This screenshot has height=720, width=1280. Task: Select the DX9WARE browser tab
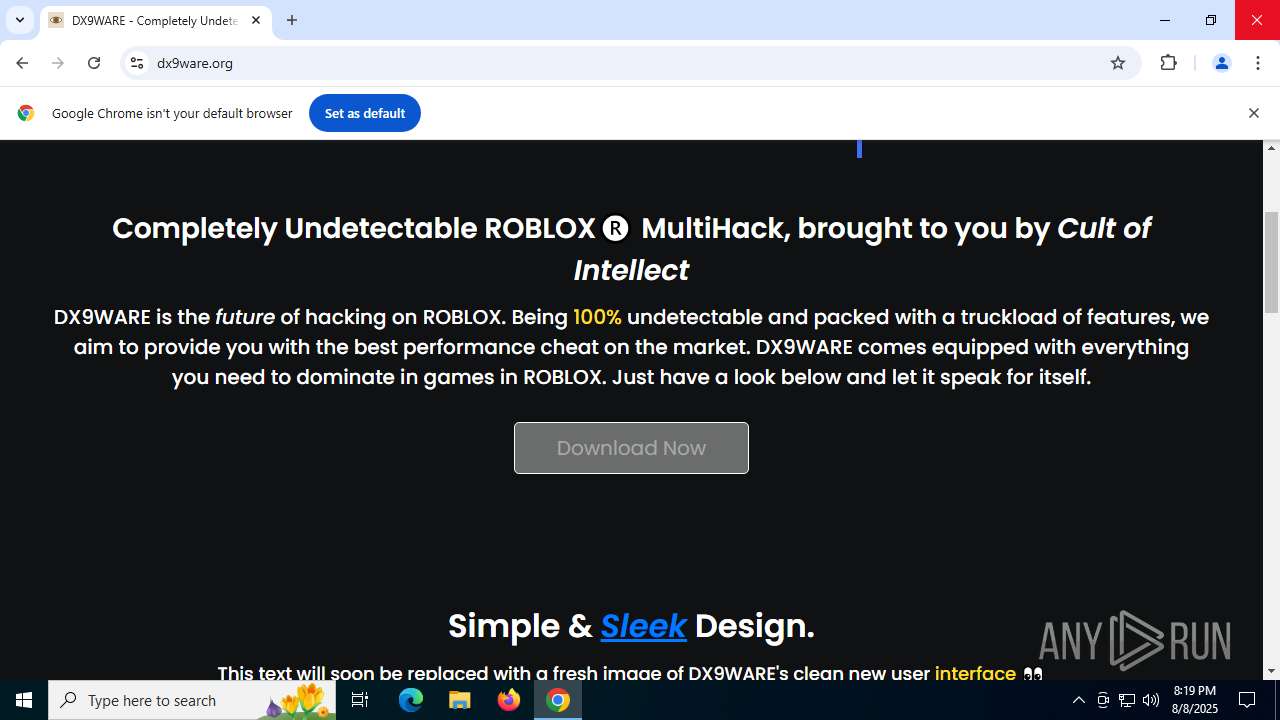(155, 20)
